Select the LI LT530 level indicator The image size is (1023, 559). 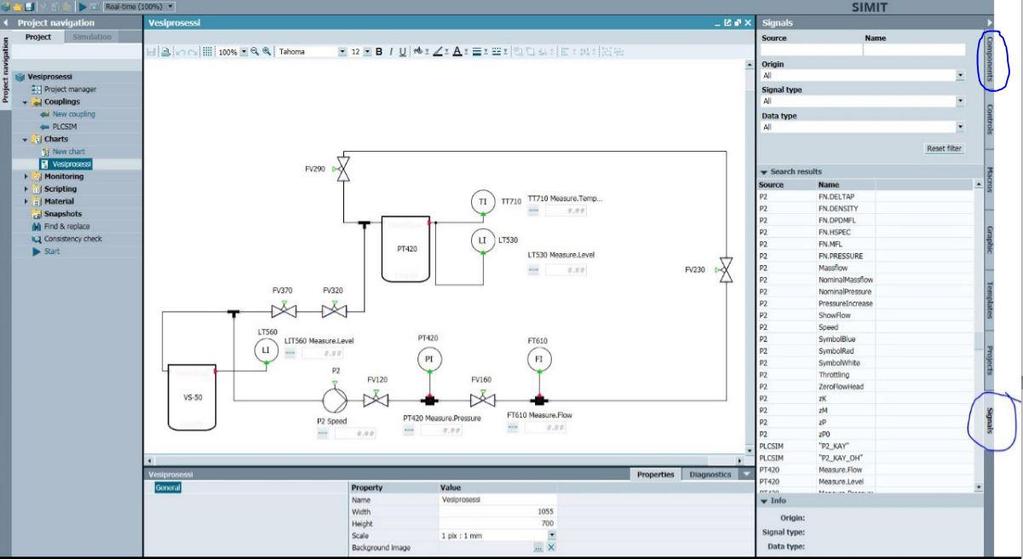click(483, 241)
